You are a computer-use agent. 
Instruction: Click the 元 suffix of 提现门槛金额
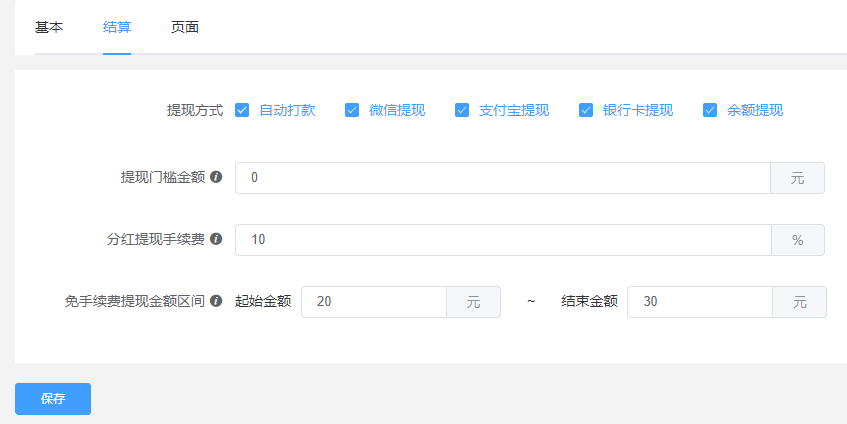tap(797, 178)
